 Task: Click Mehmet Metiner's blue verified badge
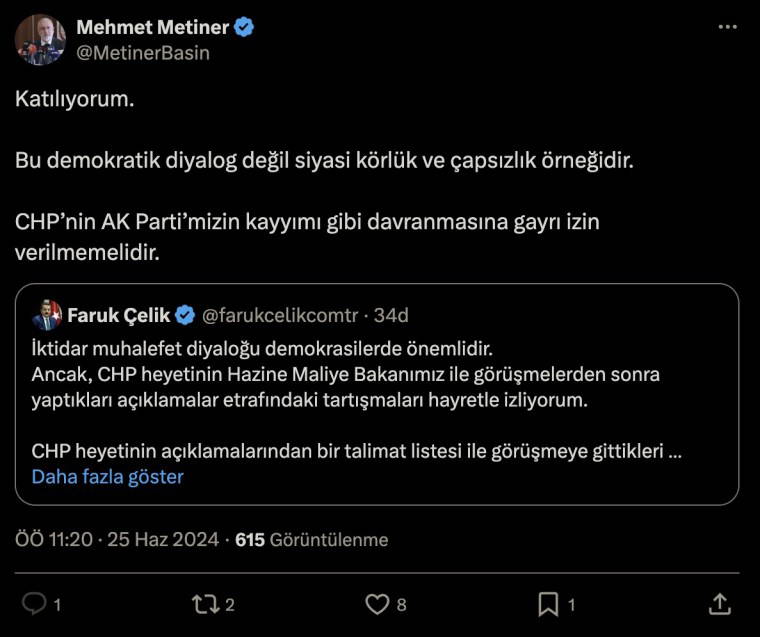244,27
